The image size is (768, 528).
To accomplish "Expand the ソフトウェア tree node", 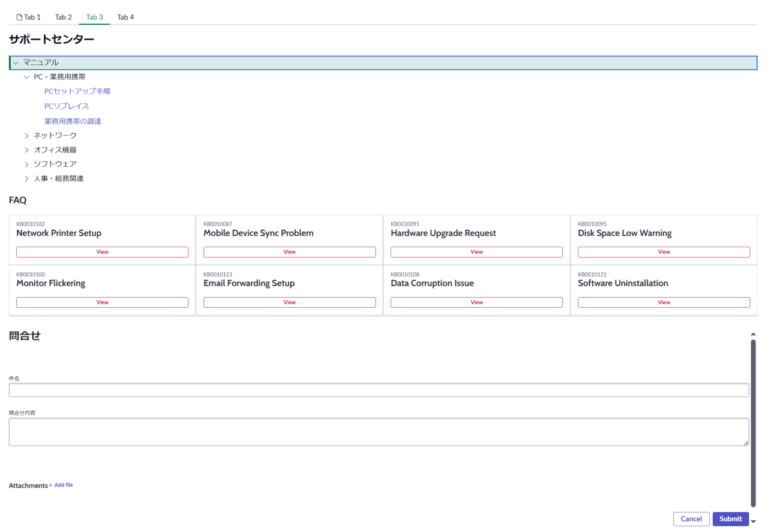I will click(26, 164).
